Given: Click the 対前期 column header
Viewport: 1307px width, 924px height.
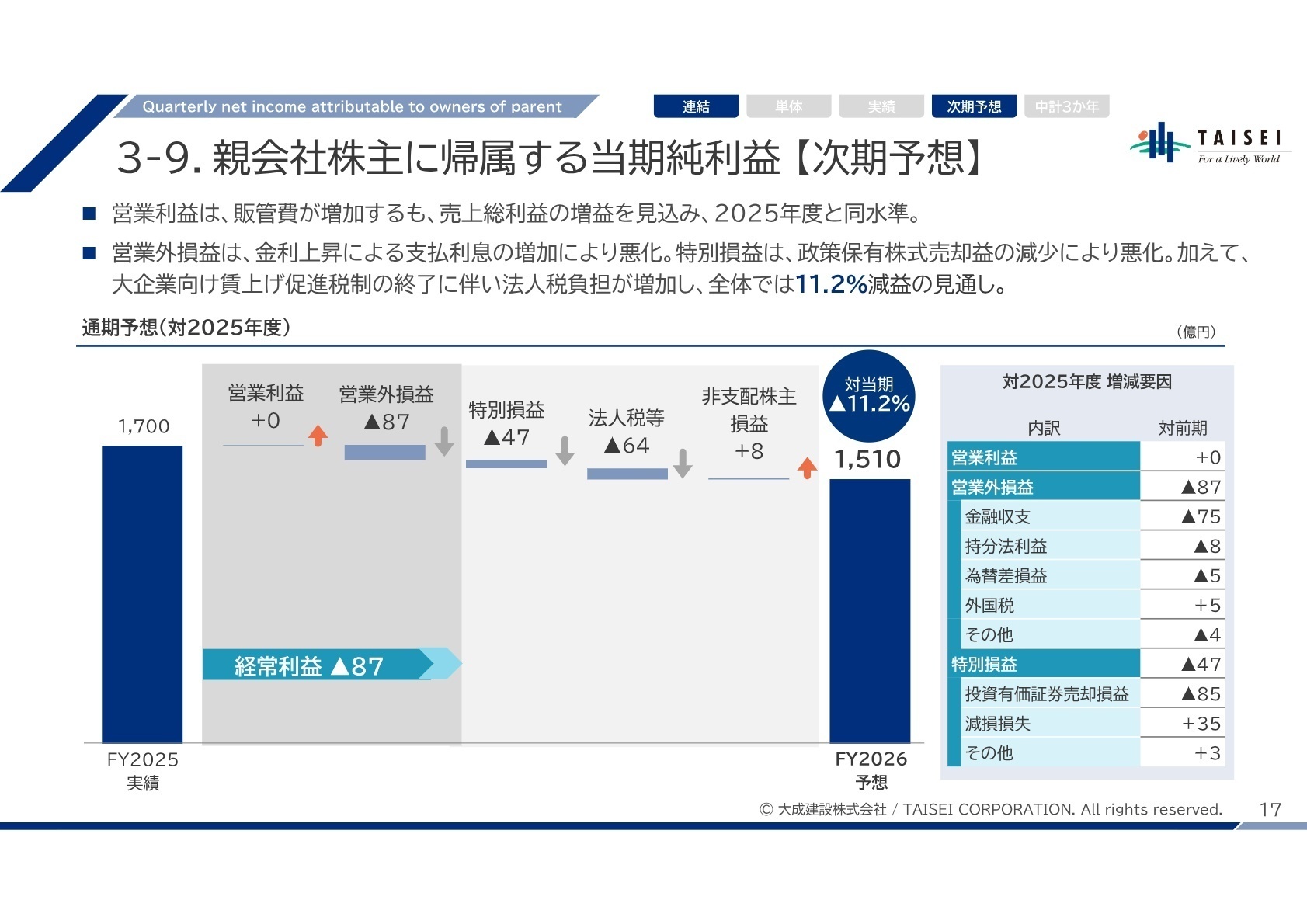Looking at the screenshot, I should pyautogui.click(x=1183, y=428).
